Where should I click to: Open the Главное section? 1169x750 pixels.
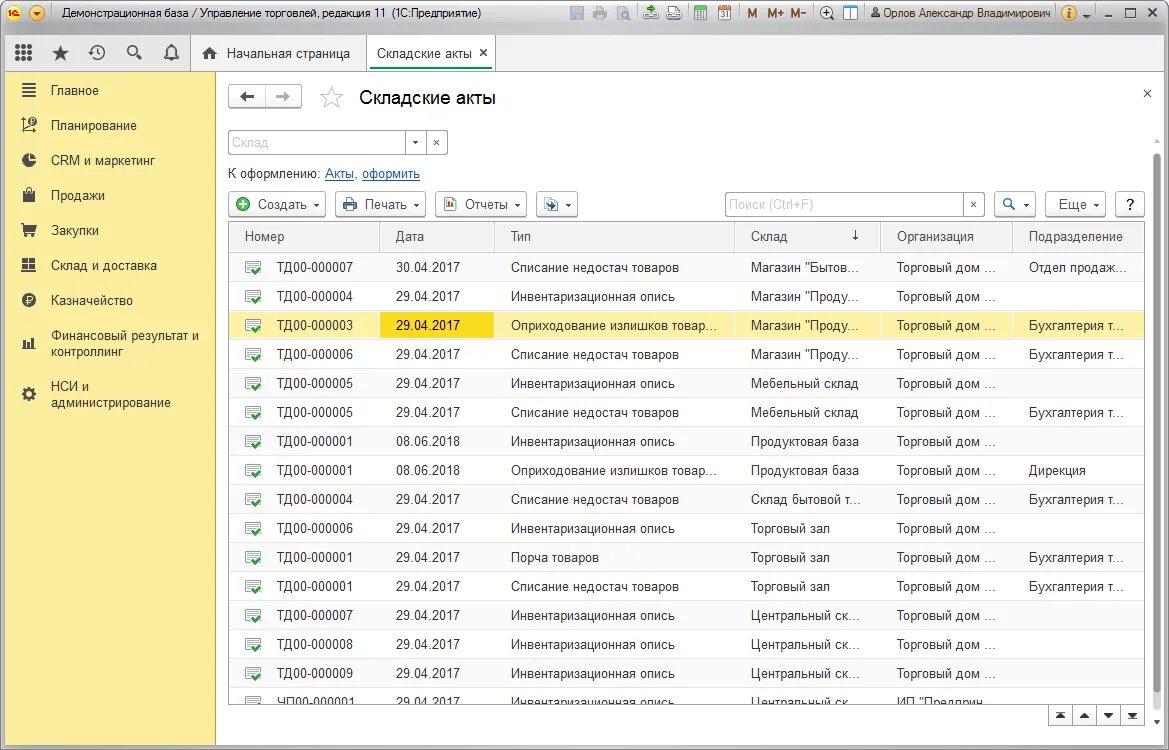[74, 90]
